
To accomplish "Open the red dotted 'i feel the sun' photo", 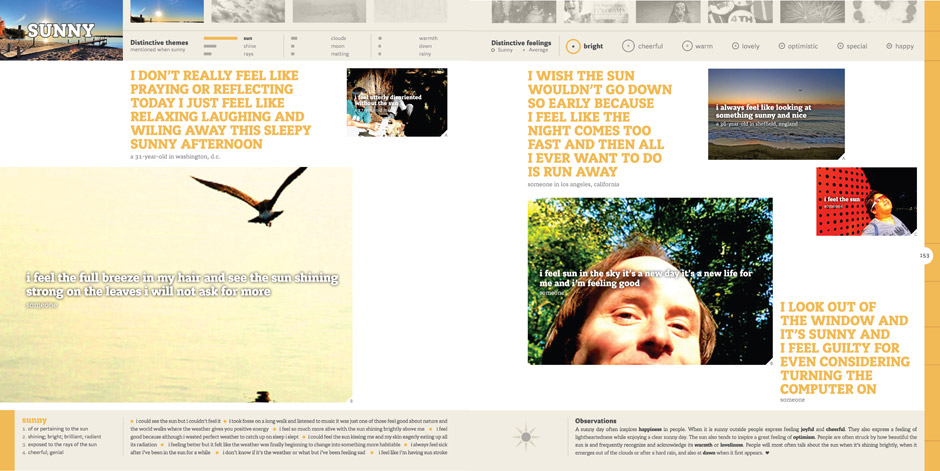I will (x=866, y=201).
